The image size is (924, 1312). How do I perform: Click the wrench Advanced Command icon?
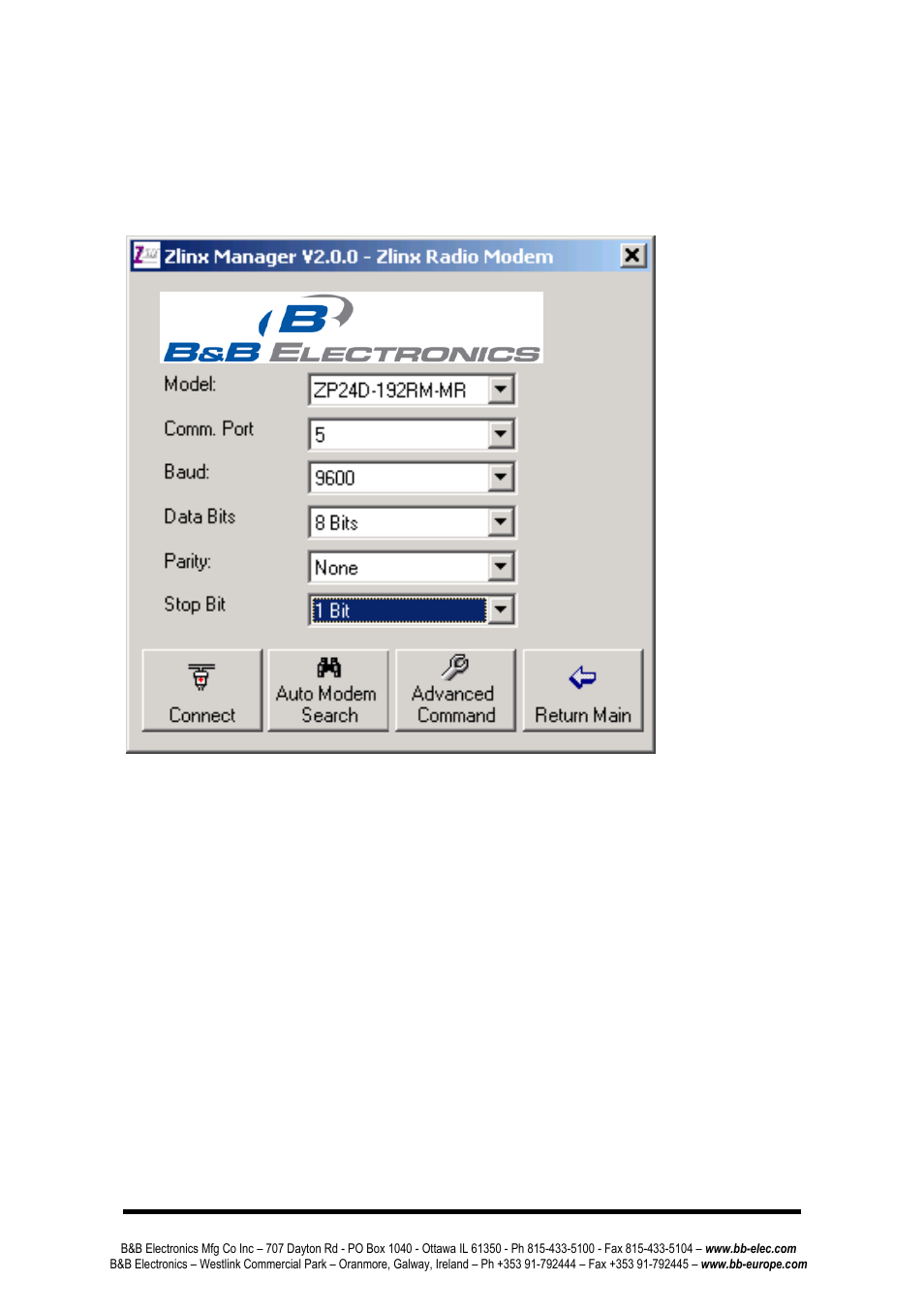pyautogui.click(x=455, y=667)
